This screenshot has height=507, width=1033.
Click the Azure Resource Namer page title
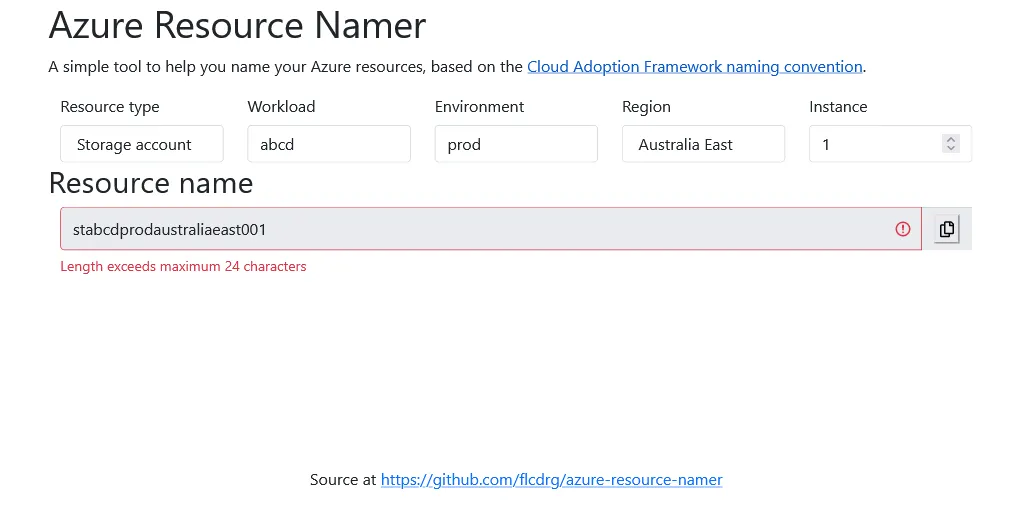237,25
